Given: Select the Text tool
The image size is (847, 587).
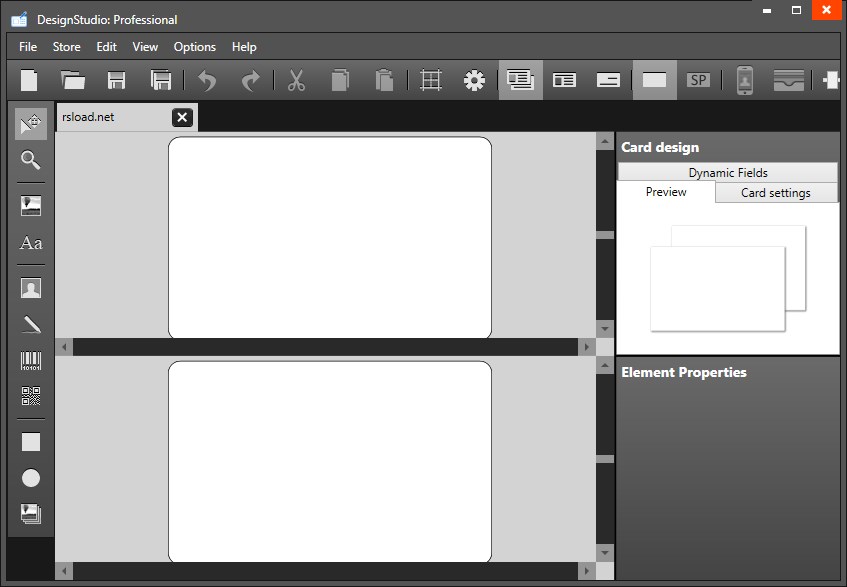Looking at the screenshot, I should coord(30,243).
